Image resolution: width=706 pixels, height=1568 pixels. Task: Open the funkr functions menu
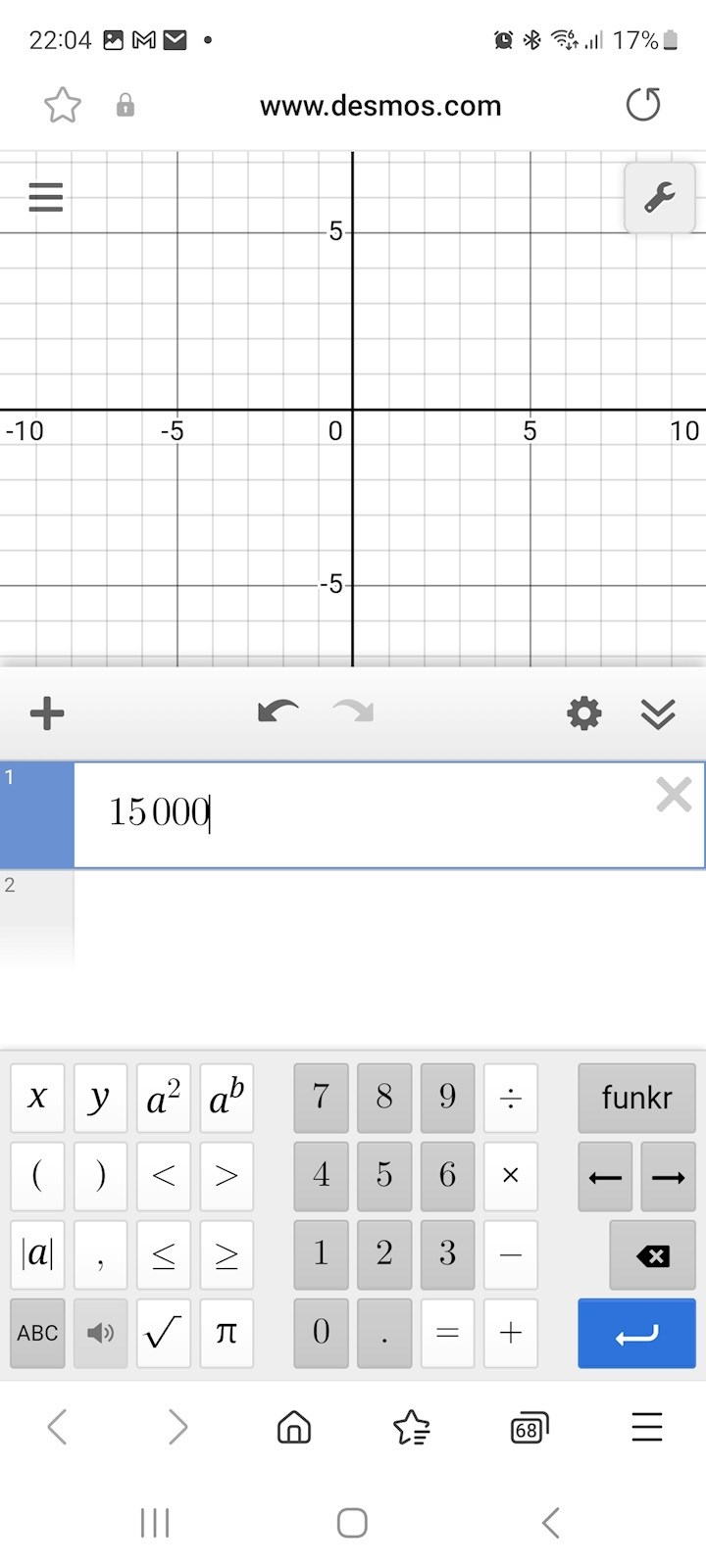point(636,1098)
